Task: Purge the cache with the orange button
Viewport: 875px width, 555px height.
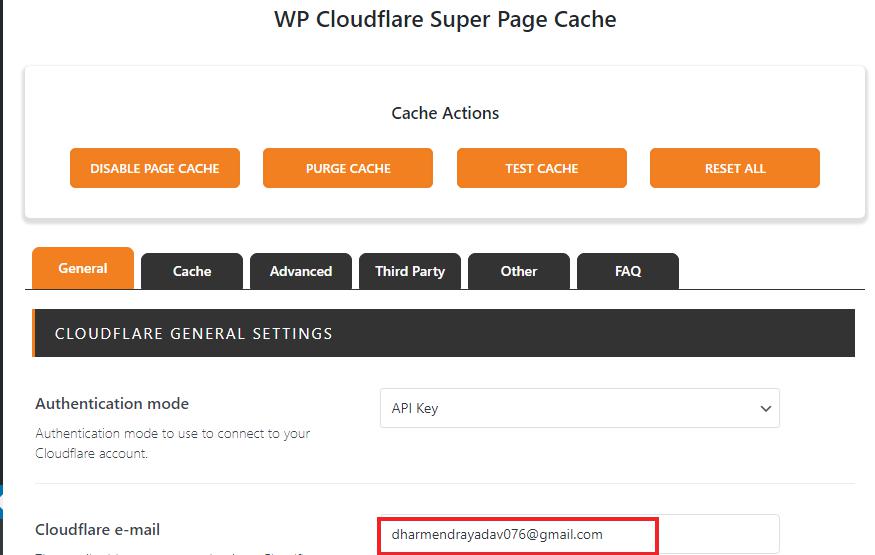Action: pos(348,168)
